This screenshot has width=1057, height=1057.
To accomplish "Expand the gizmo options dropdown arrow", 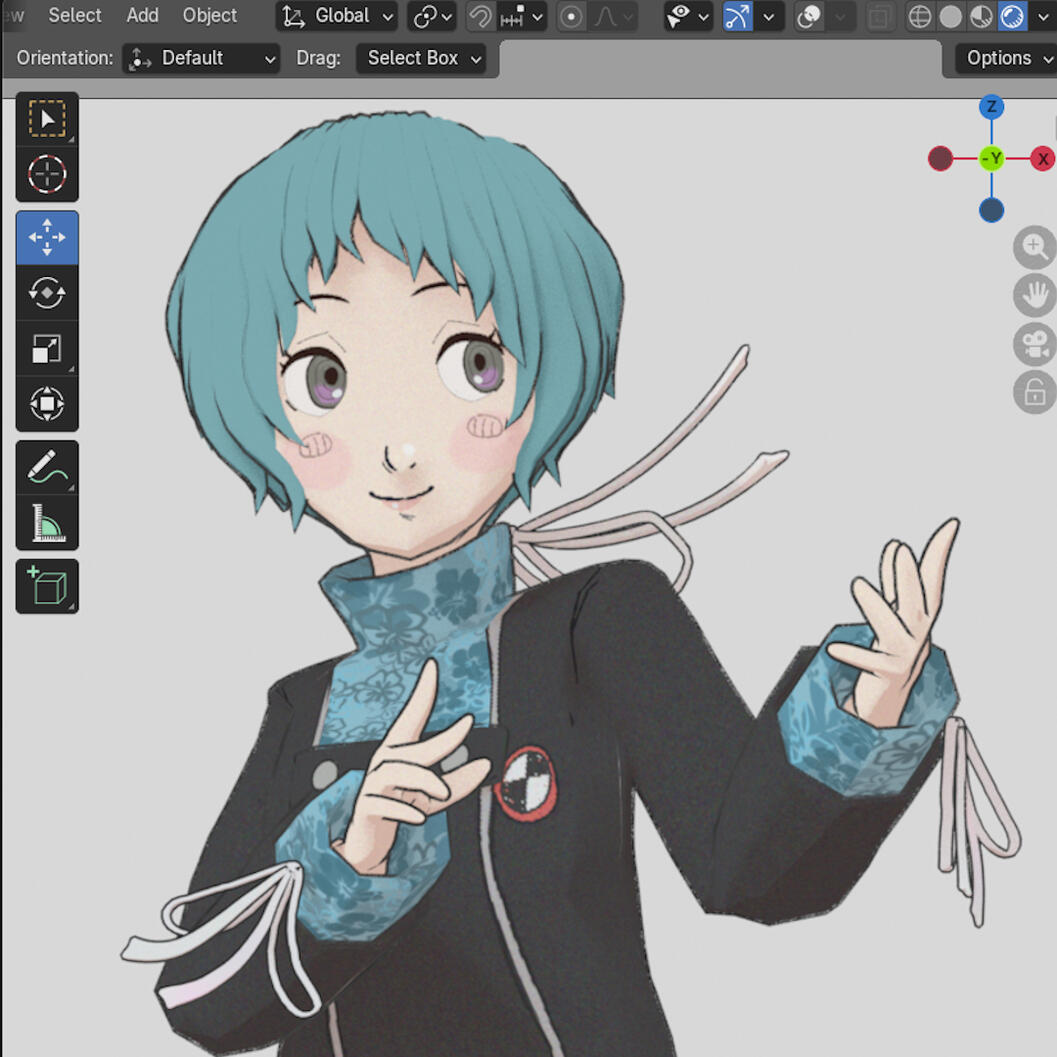I will click(x=768, y=16).
